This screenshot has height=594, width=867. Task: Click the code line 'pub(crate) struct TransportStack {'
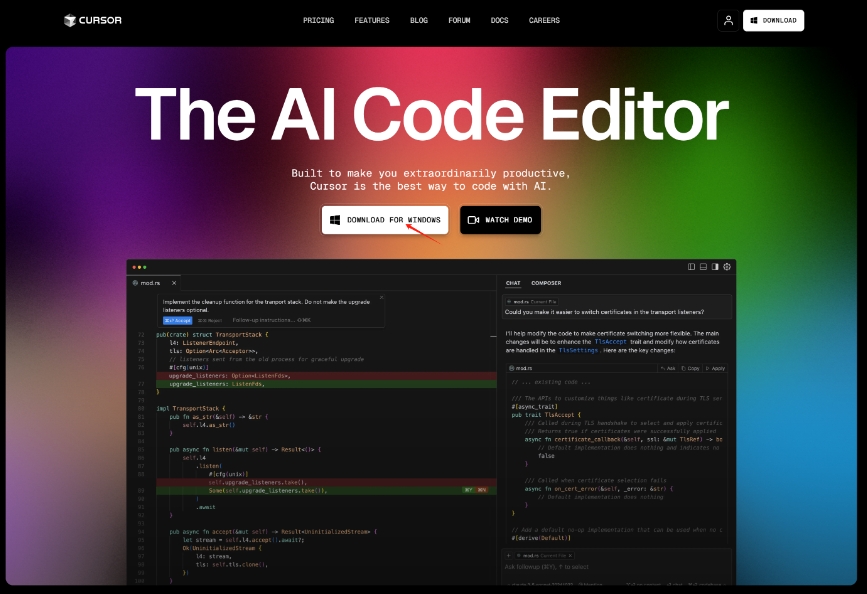(212, 335)
